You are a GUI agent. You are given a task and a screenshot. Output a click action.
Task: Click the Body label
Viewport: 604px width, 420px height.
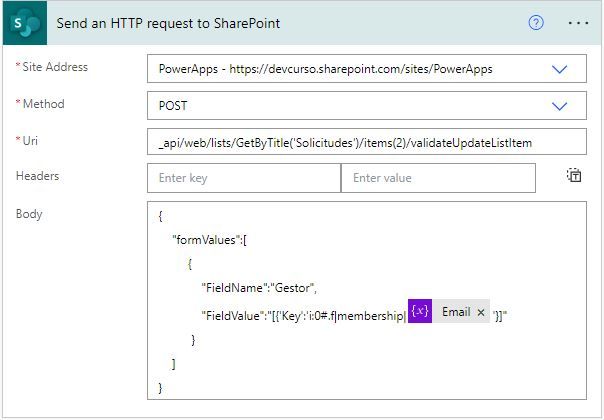pyautogui.click(x=29, y=213)
